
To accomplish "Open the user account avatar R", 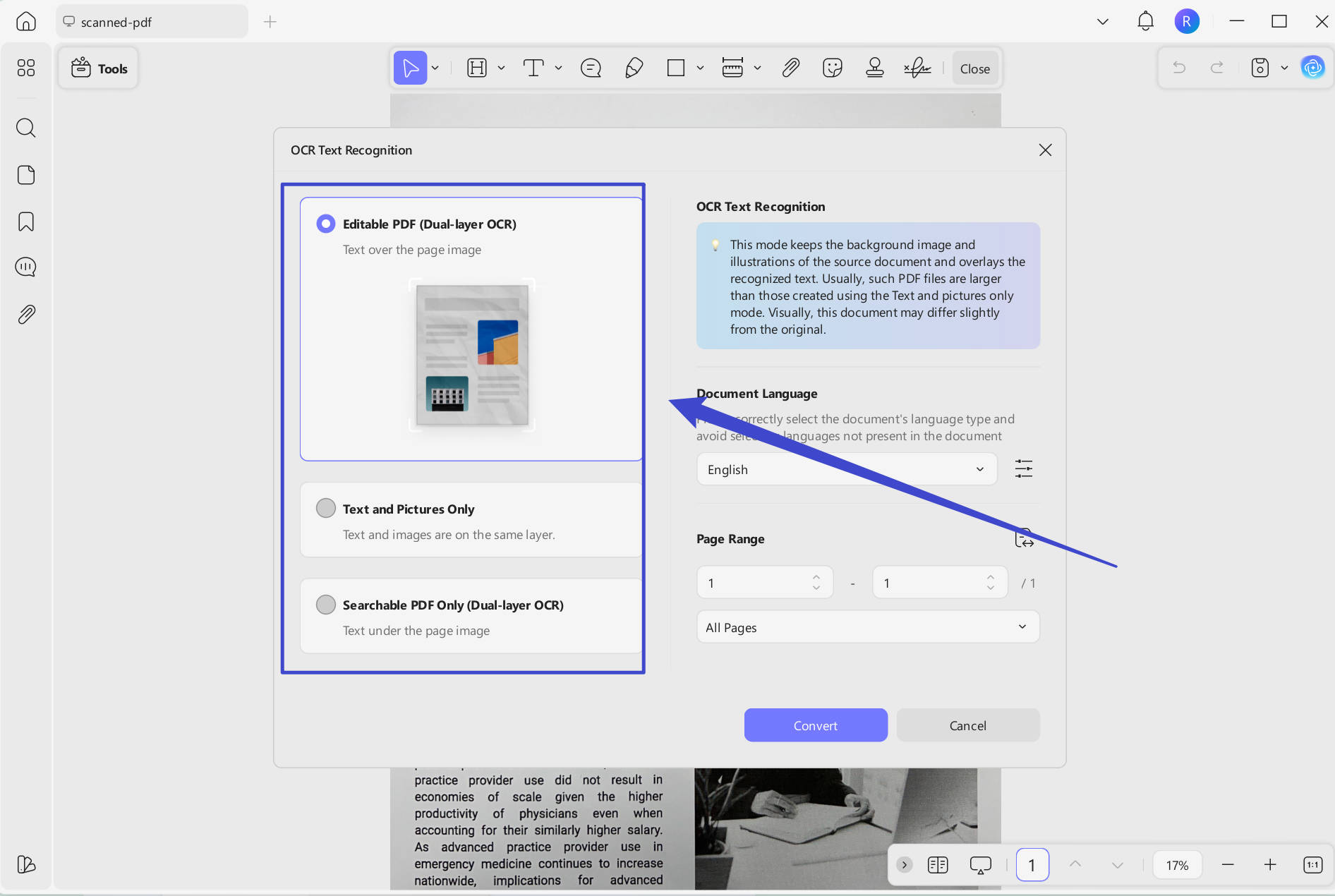I will point(1187,21).
